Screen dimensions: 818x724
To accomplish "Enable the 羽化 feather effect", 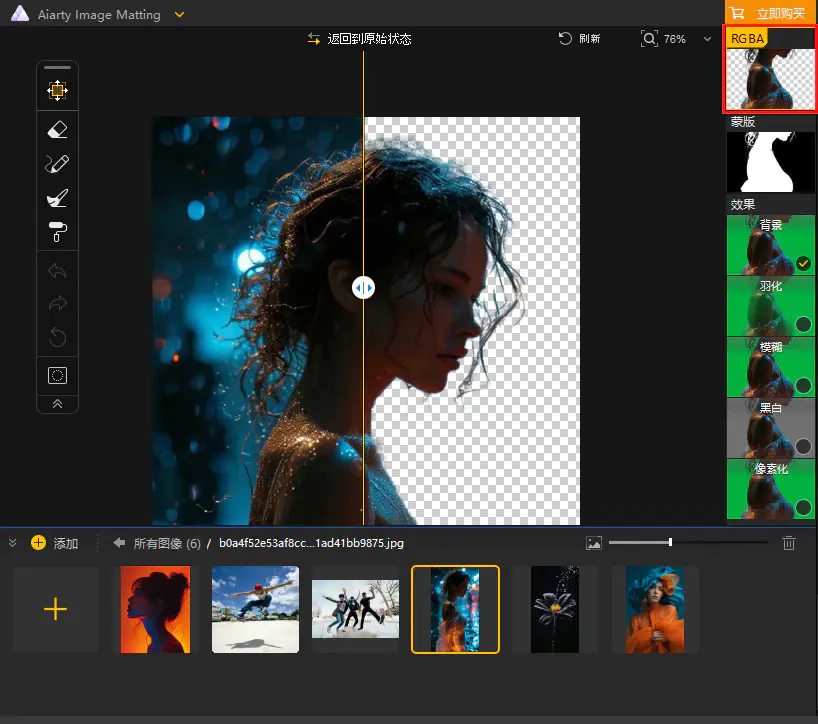I will (x=803, y=324).
